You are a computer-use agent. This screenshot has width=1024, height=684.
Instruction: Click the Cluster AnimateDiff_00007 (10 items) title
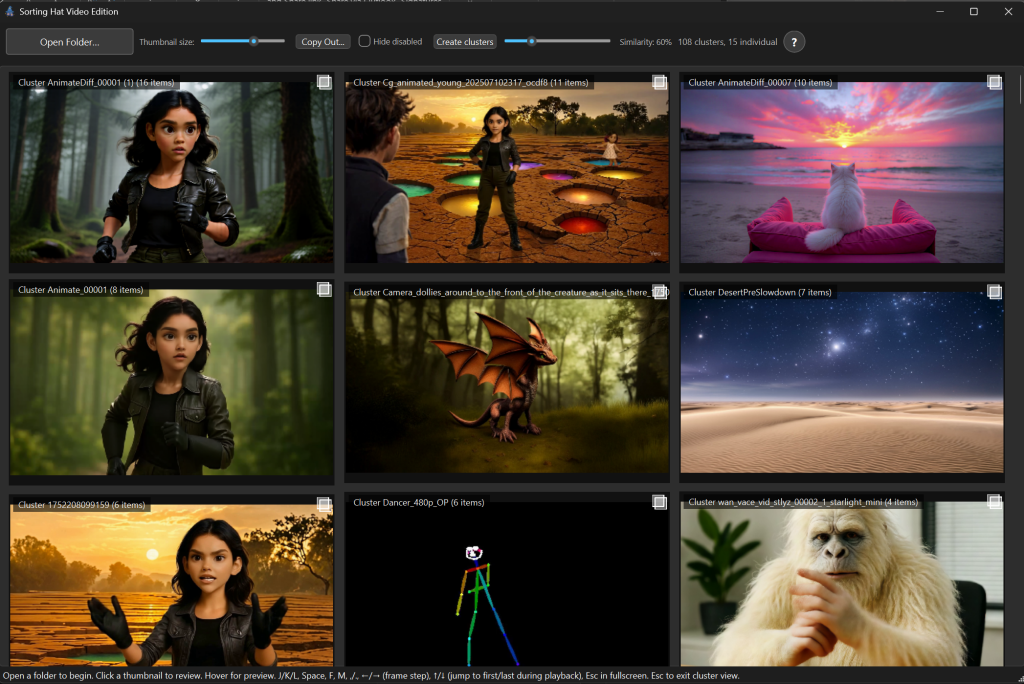pos(760,82)
